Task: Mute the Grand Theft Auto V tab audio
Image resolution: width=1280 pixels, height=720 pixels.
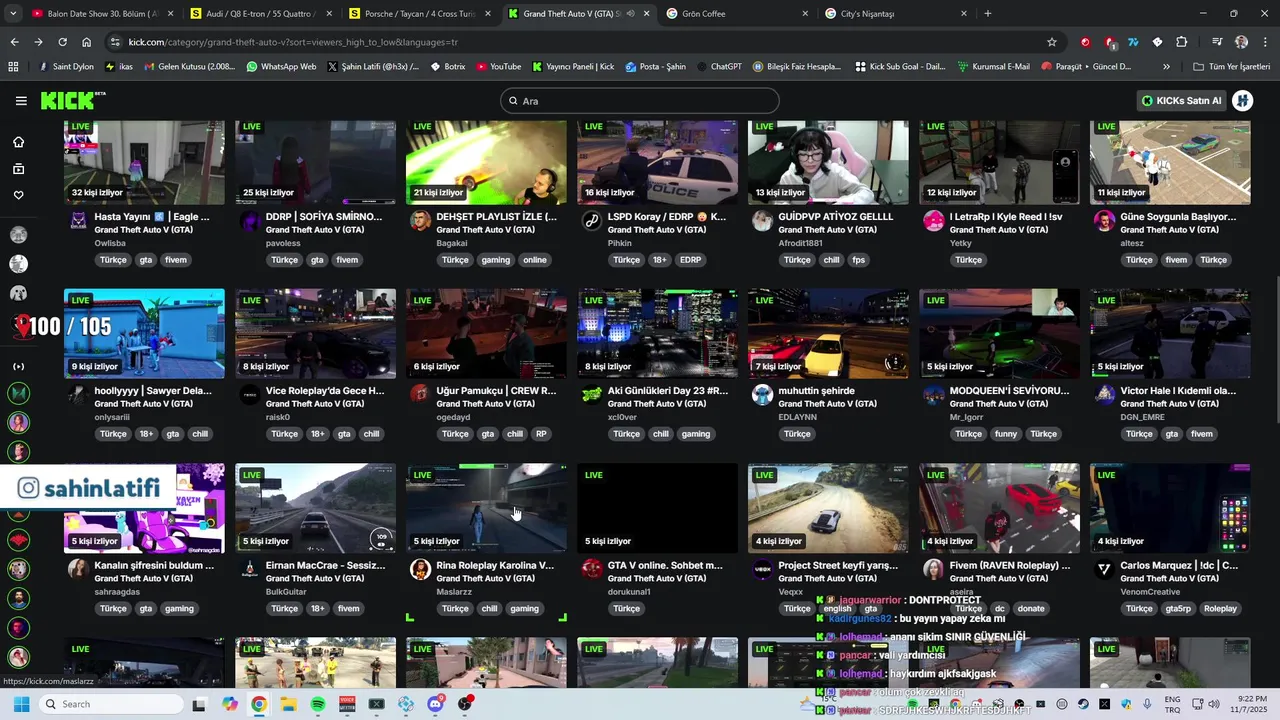Action: coord(631,14)
